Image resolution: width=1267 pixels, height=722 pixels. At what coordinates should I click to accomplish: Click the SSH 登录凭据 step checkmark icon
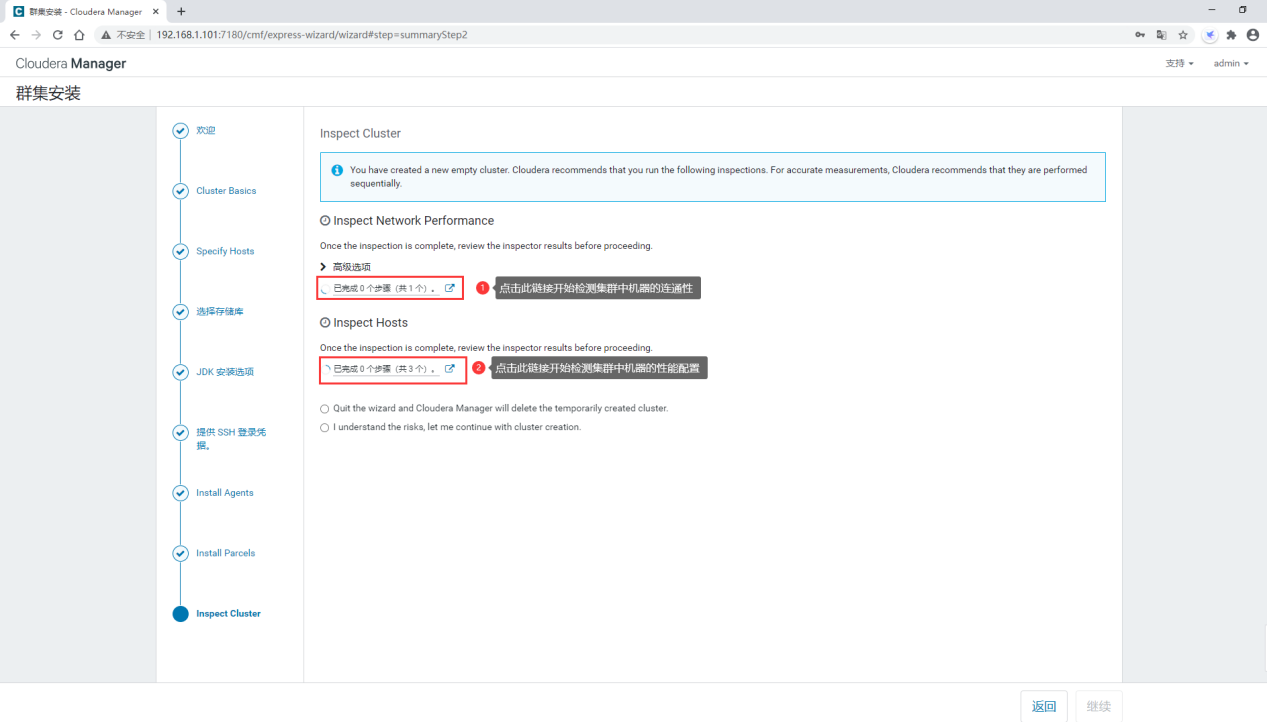point(180,433)
